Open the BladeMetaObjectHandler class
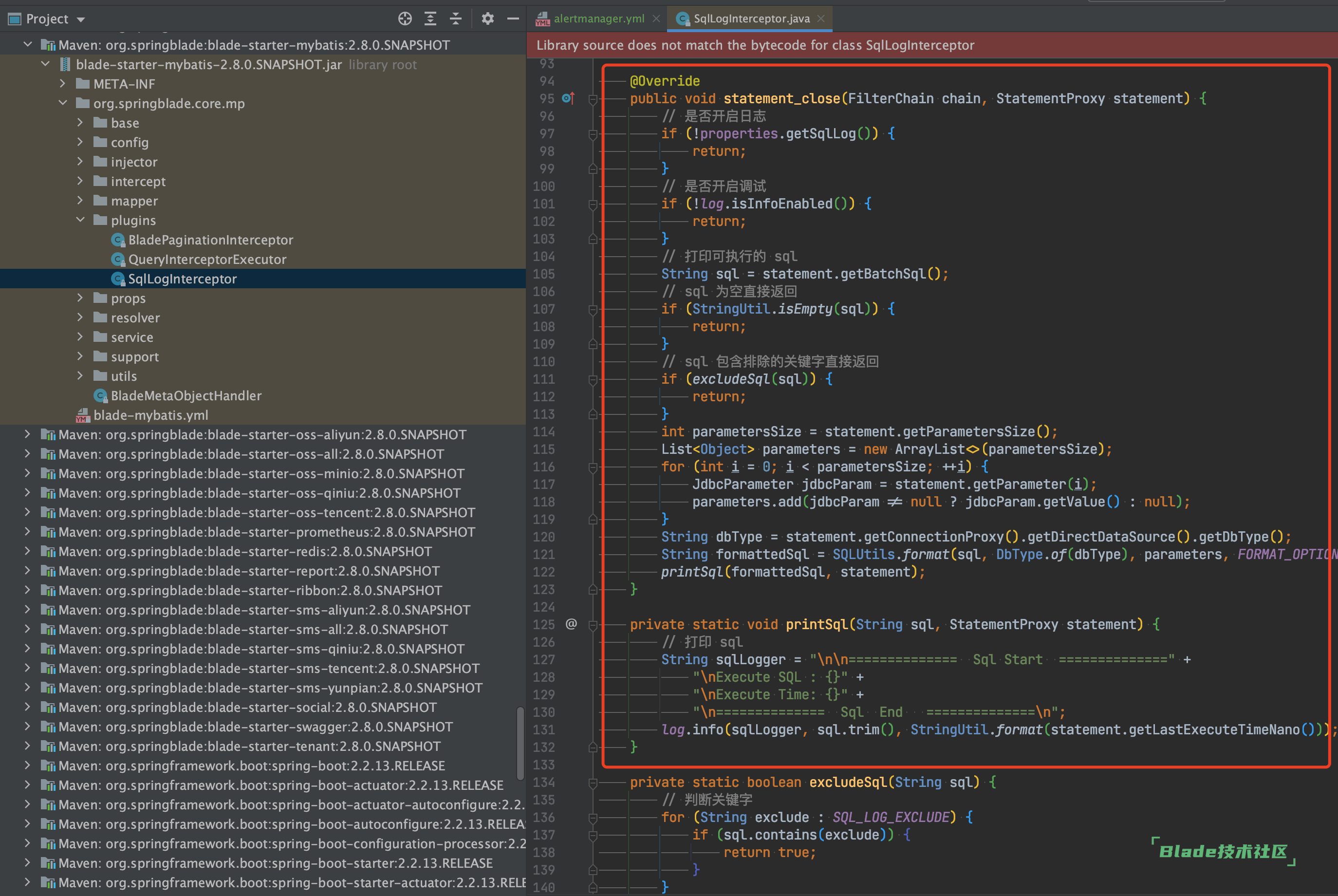This screenshot has height=896, width=1338. pos(186,395)
